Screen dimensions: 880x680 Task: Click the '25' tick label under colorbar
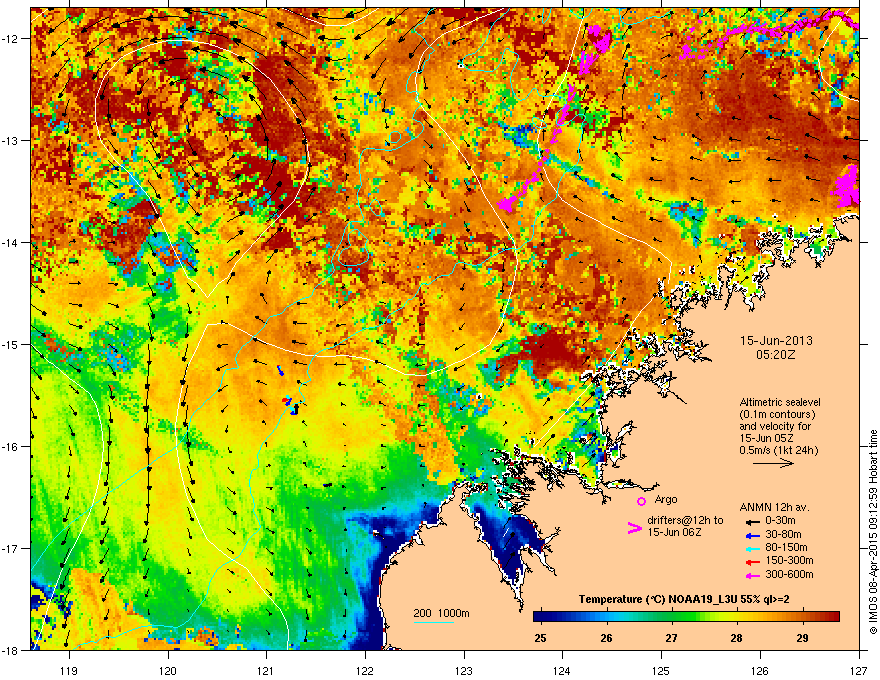[x=540, y=638]
